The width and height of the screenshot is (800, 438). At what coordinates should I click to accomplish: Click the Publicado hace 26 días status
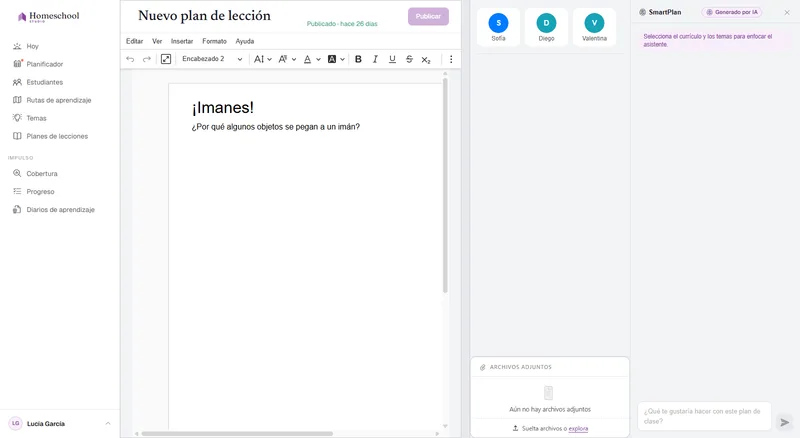pos(342,24)
